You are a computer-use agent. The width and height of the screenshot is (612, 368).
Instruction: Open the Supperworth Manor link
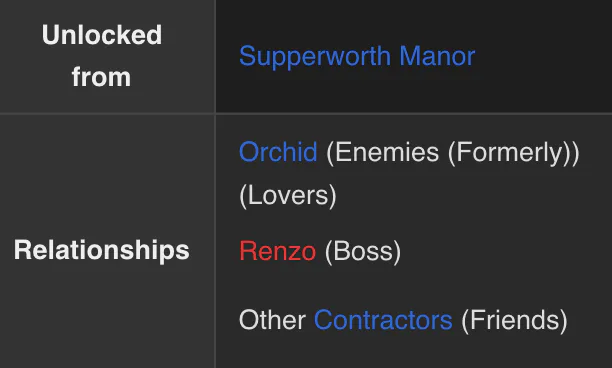coord(357,57)
